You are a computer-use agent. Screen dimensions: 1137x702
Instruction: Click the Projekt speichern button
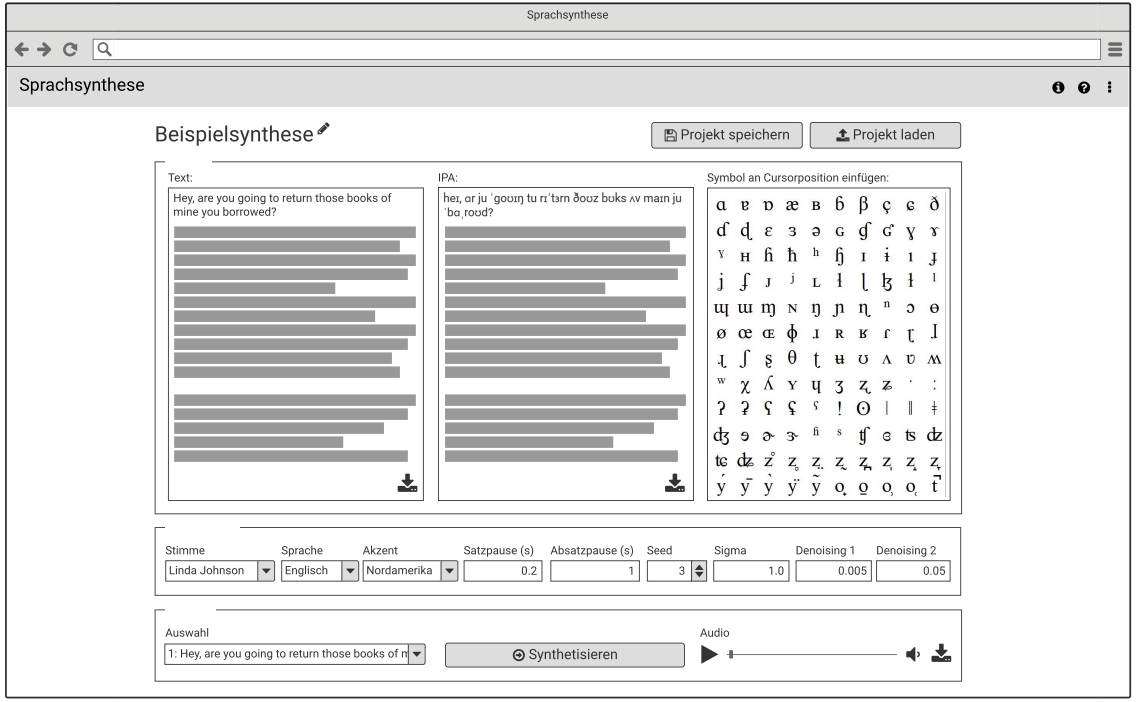pos(726,135)
